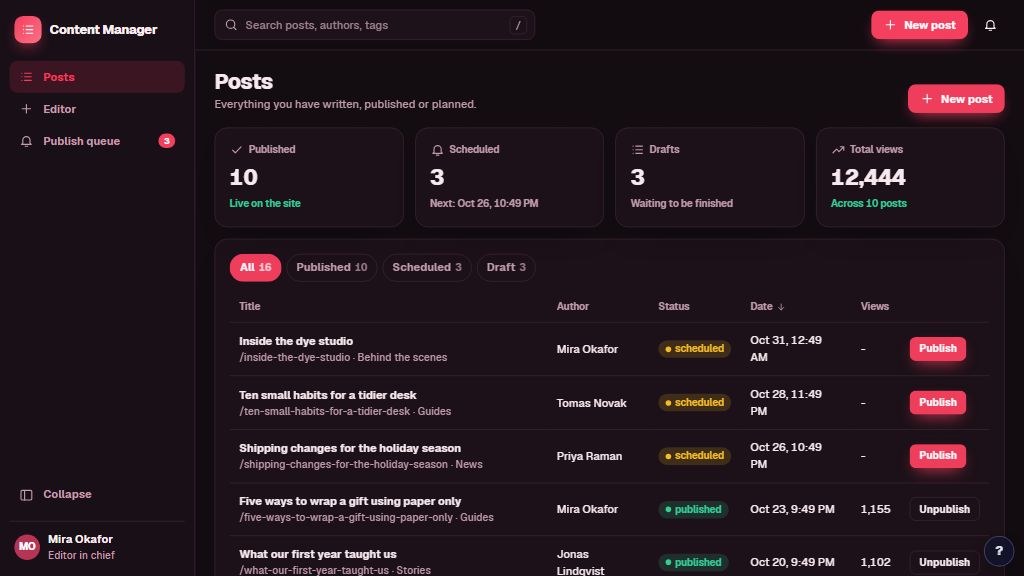Click the Live on the site text

coord(265,203)
